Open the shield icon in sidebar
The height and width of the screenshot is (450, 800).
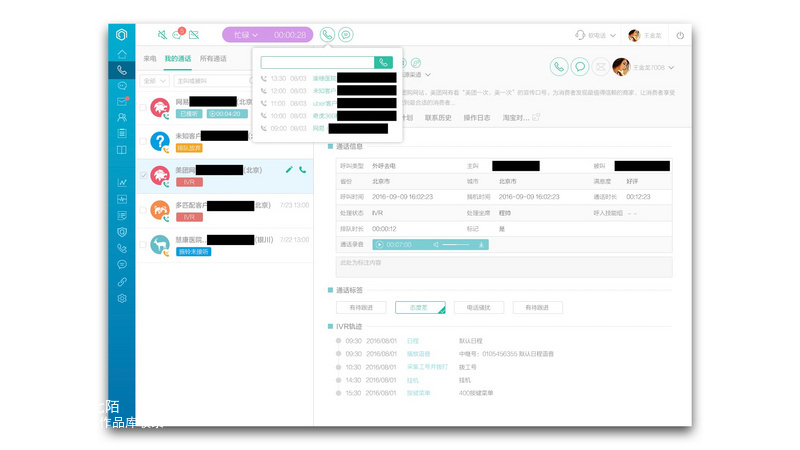tap(121, 232)
